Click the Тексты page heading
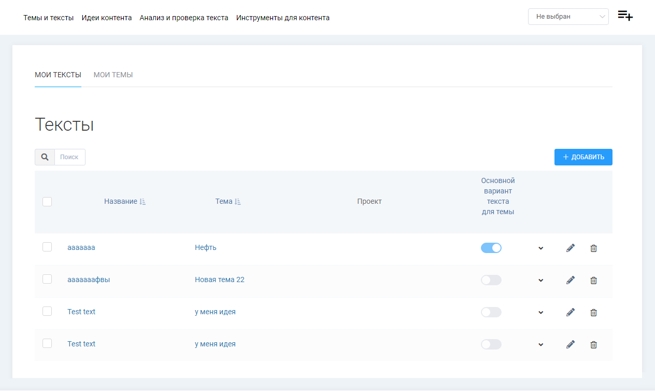 (x=64, y=124)
